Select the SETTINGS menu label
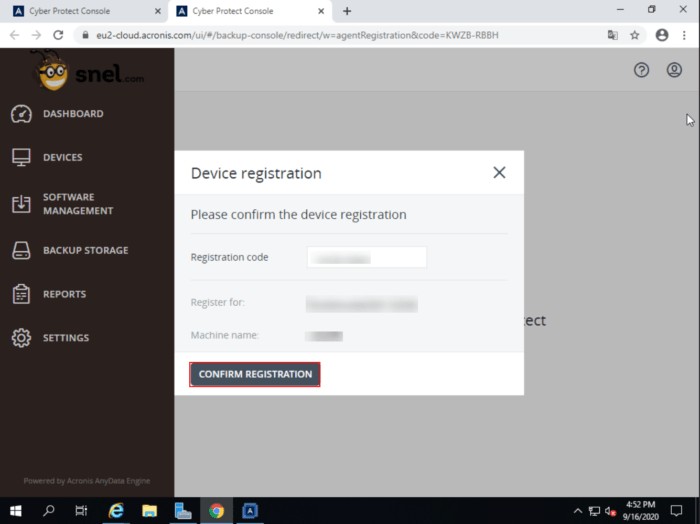 click(66, 338)
